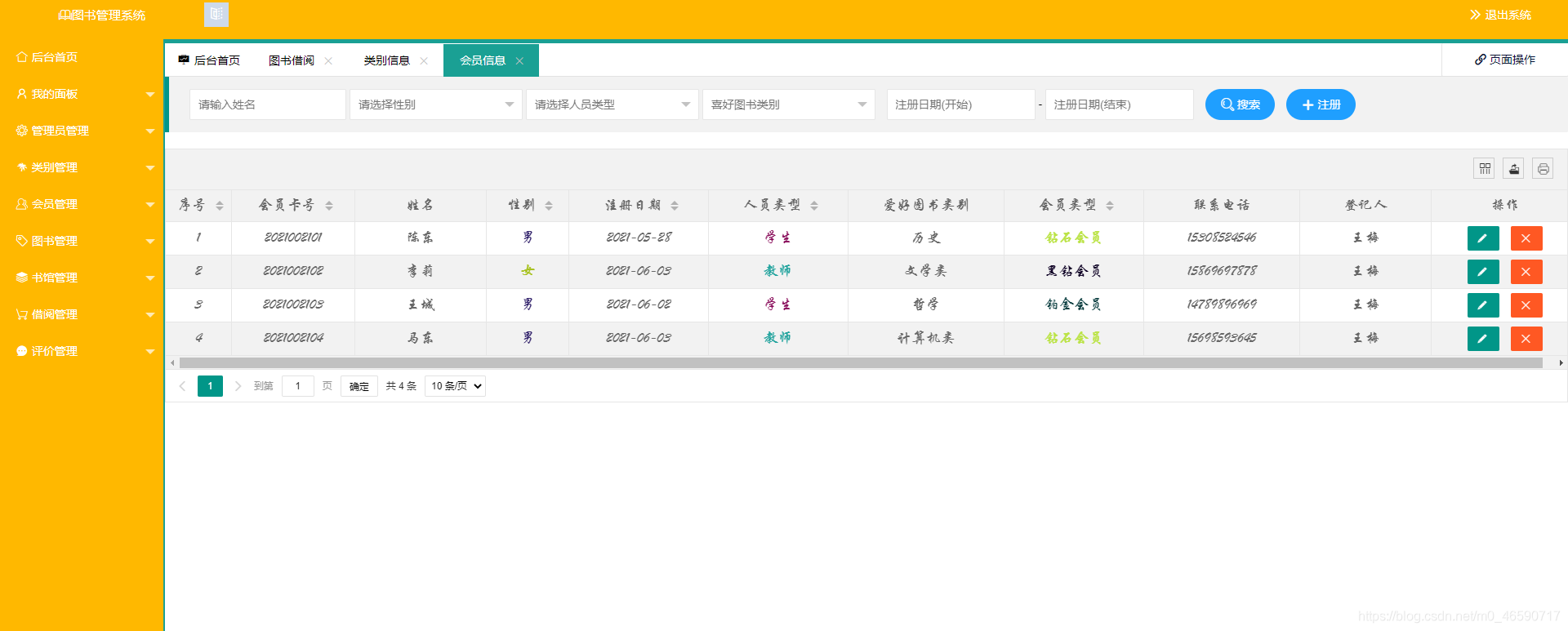Click the blue 注册 button
This screenshot has height=631, width=1568.
1321,104
